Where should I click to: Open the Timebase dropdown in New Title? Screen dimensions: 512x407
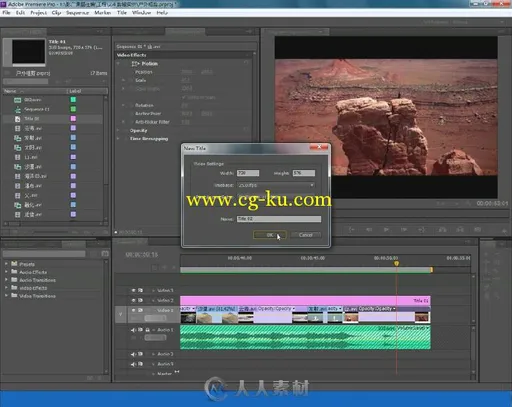[276, 185]
